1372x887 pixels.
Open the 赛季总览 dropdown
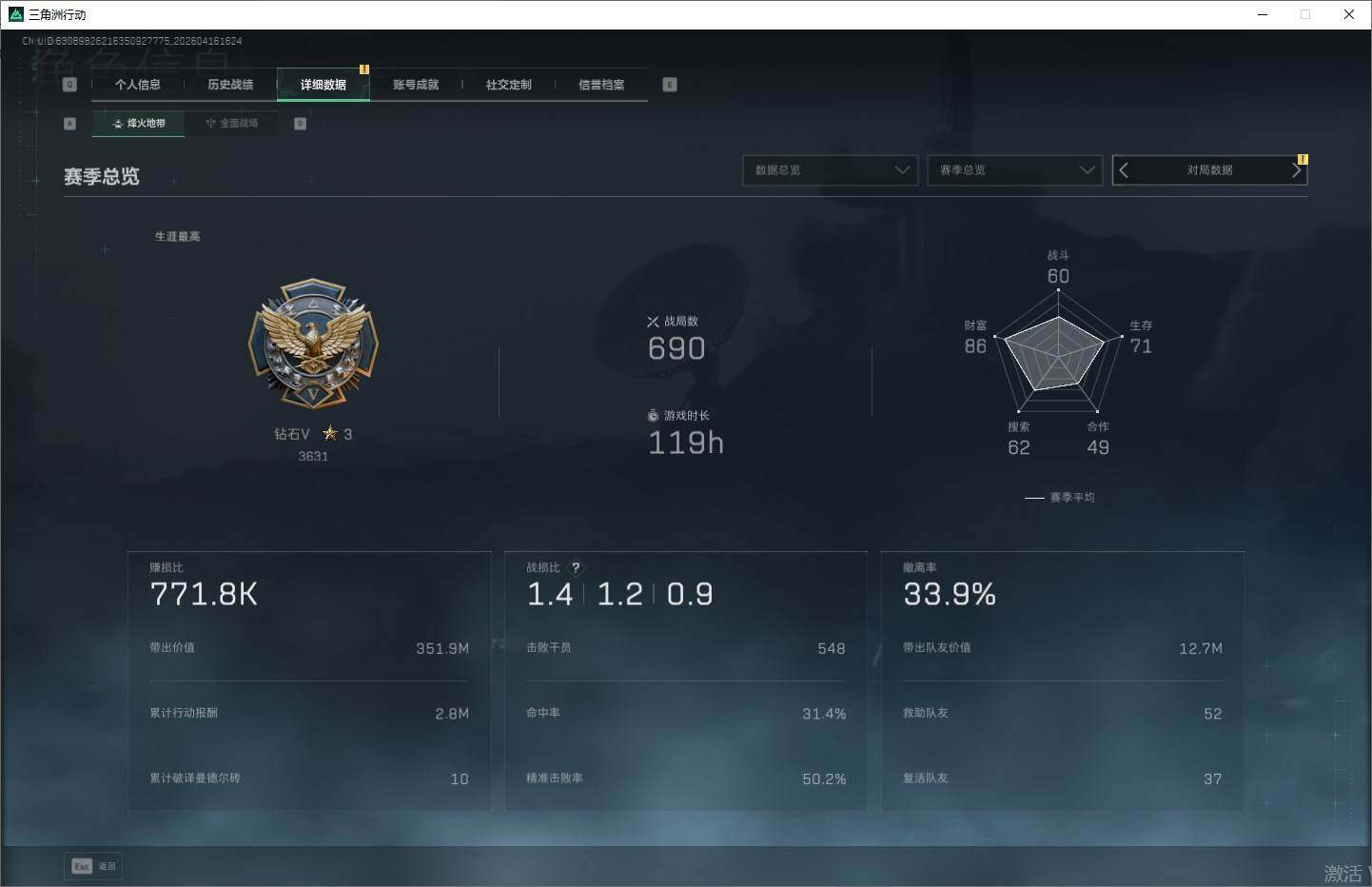(x=1014, y=170)
